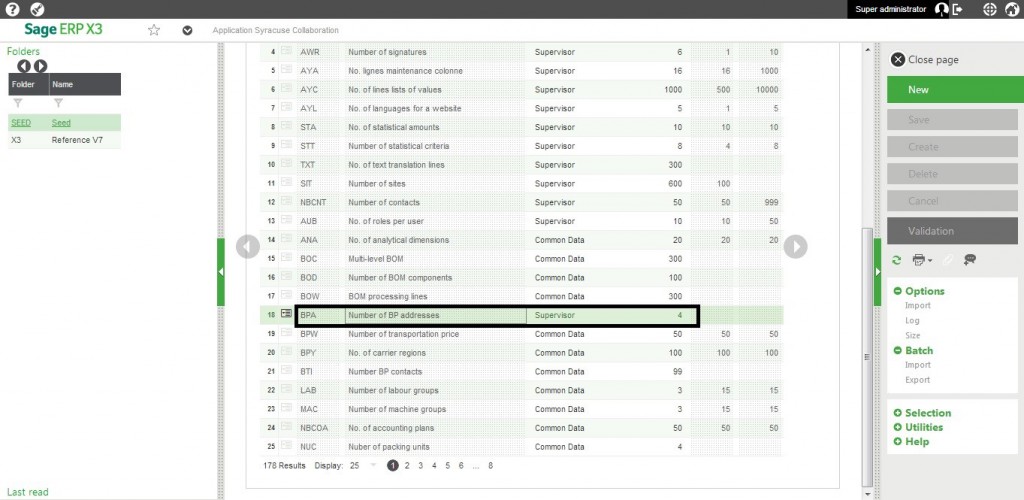This screenshot has width=1024, height=500.
Task: Choose Log under Options
Action: tap(913, 321)
